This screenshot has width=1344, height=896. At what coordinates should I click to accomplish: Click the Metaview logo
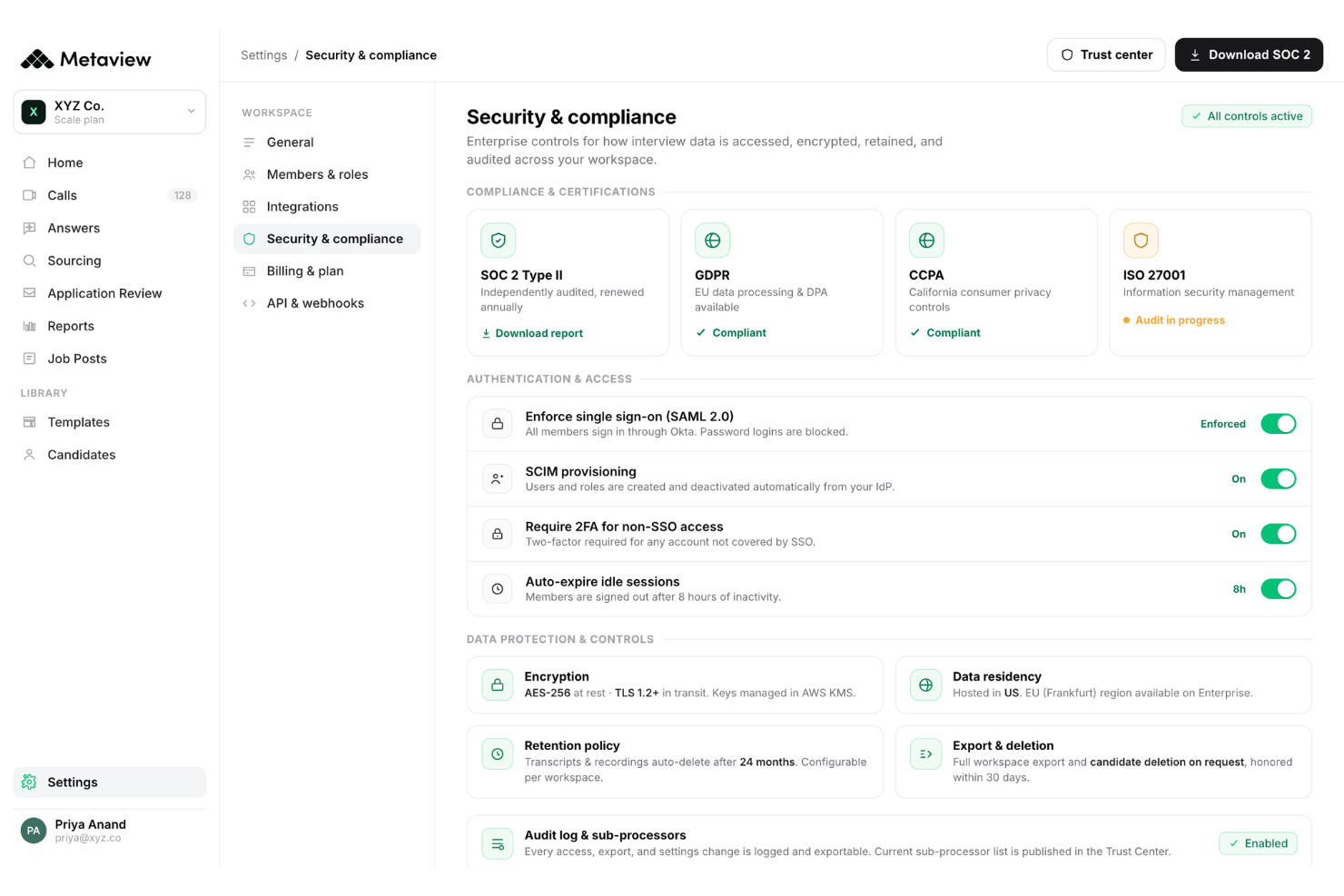pyautogui.click(x=86, y=60)
